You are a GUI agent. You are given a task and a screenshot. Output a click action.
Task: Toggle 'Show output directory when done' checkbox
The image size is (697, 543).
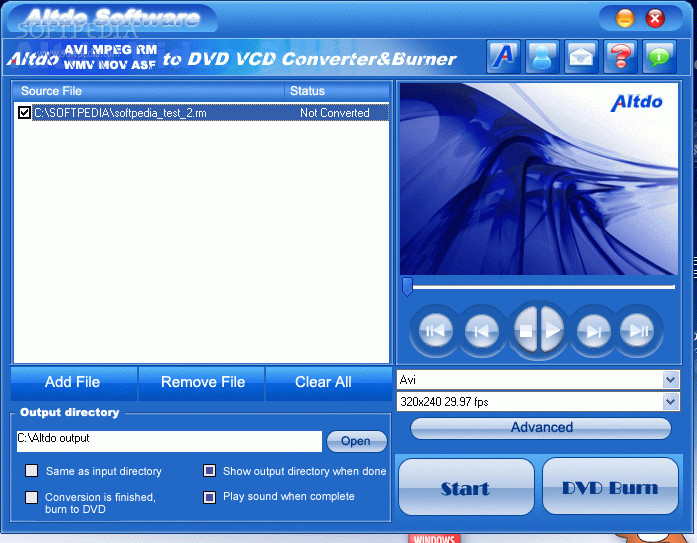(209, 471)
